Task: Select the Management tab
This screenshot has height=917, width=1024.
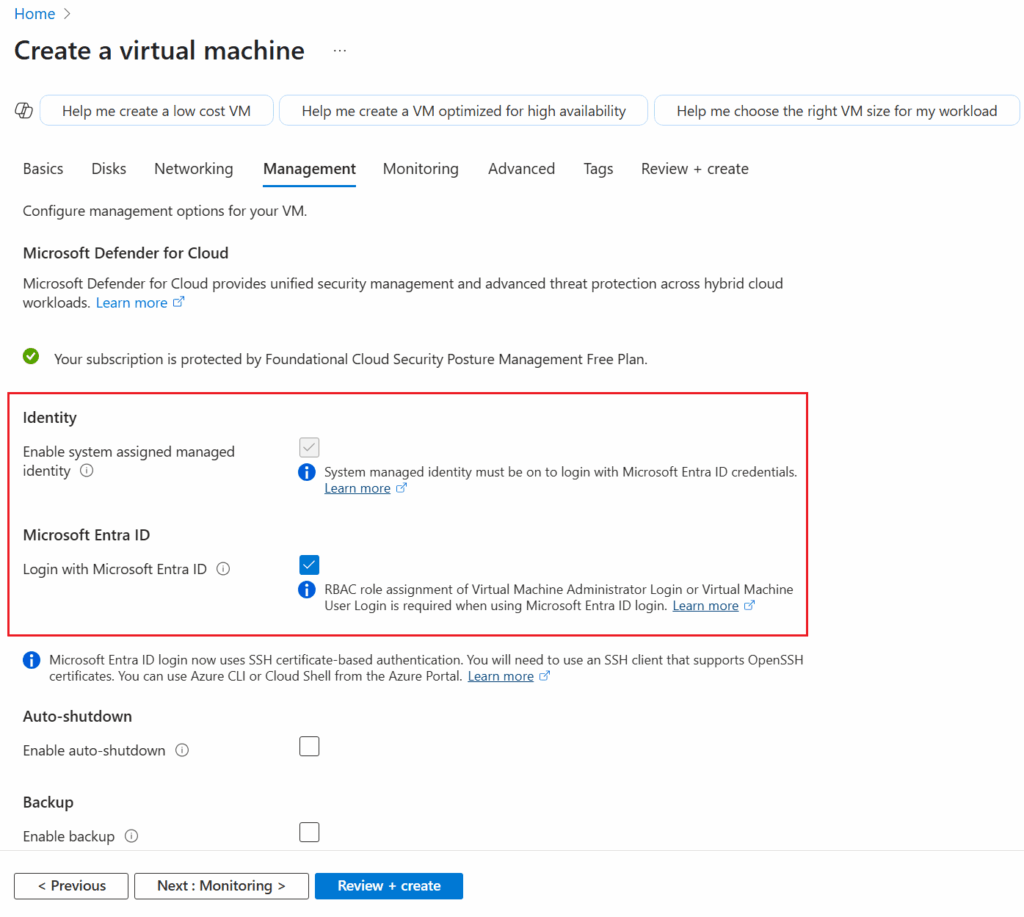Action: [310, 169]
